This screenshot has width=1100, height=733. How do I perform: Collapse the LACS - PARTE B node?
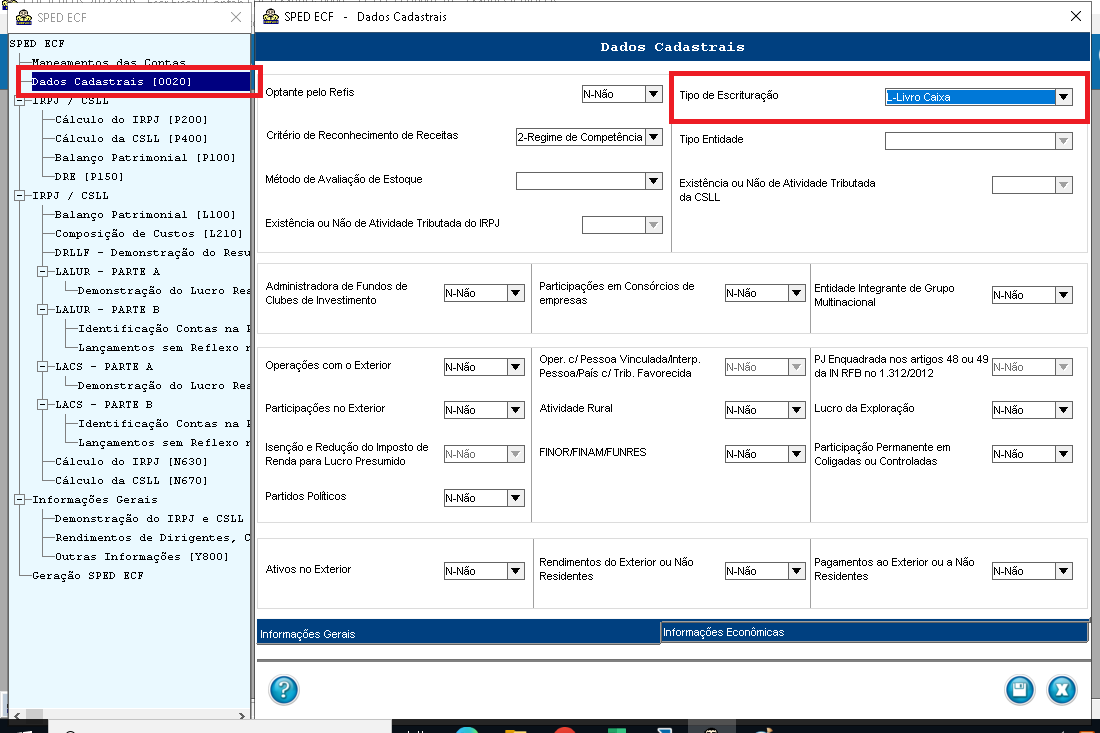[x=43, y=404]
